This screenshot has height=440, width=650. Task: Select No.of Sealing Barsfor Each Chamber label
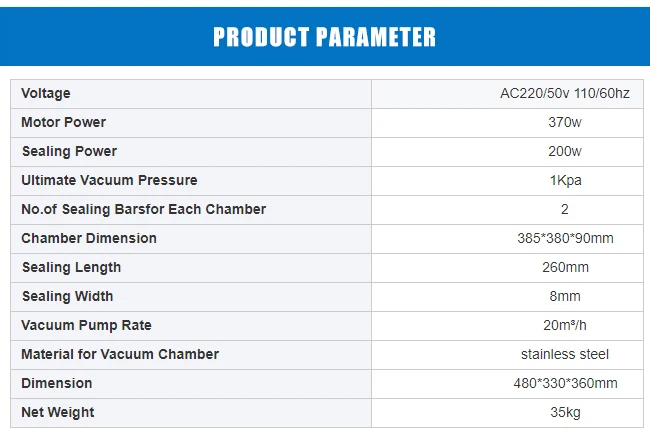[x=144, y=209]
